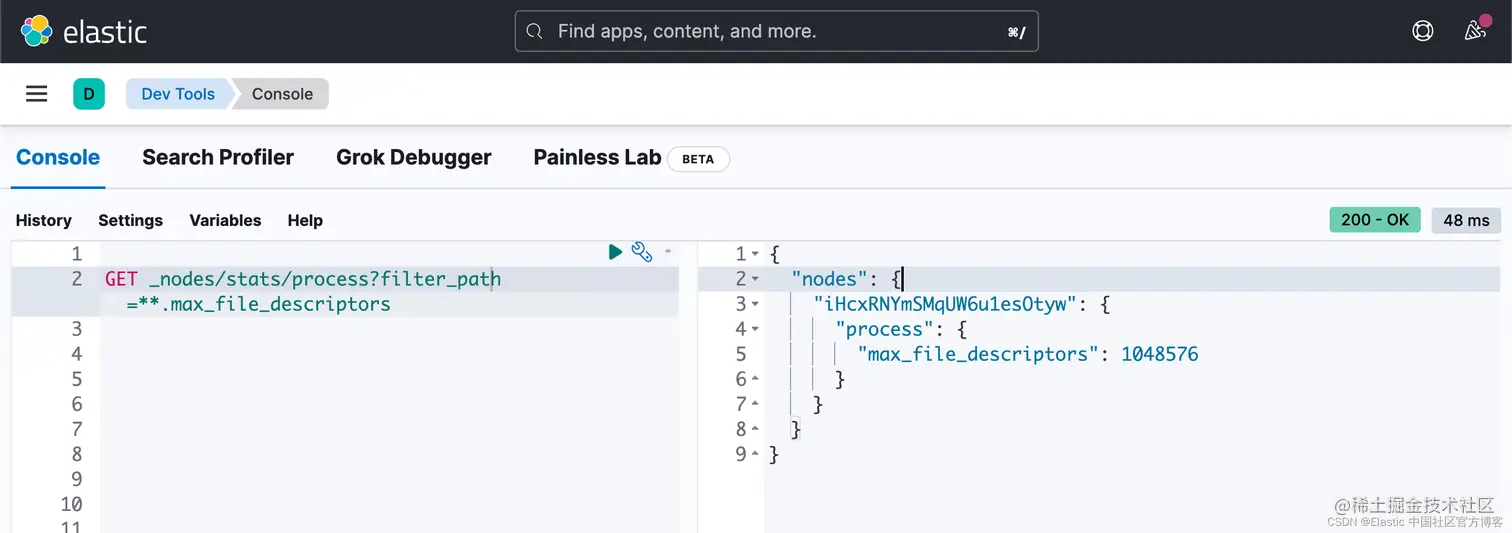Switch to the Painless Lab tab
1512x533 pixels.
point(597,157)
